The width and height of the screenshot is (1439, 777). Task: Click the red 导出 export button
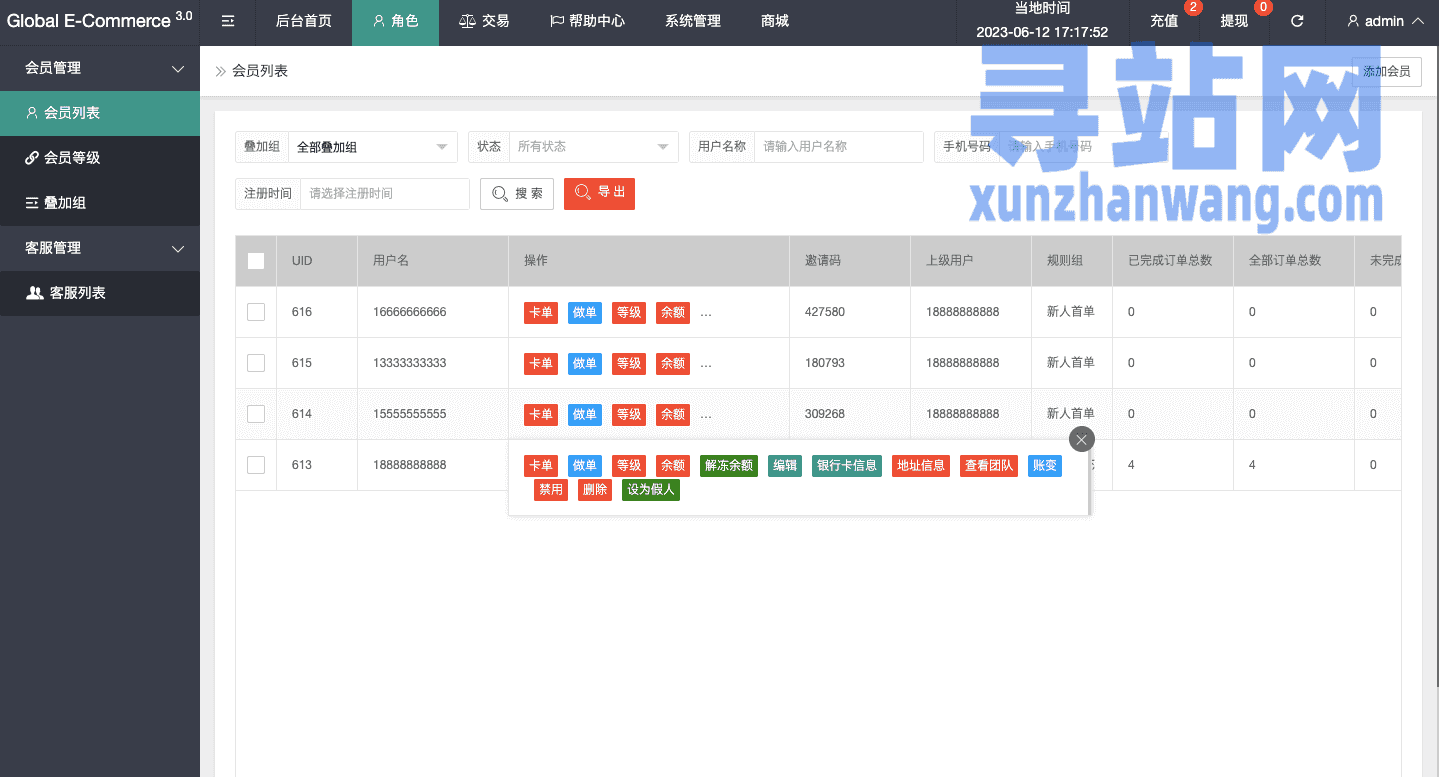599,193
